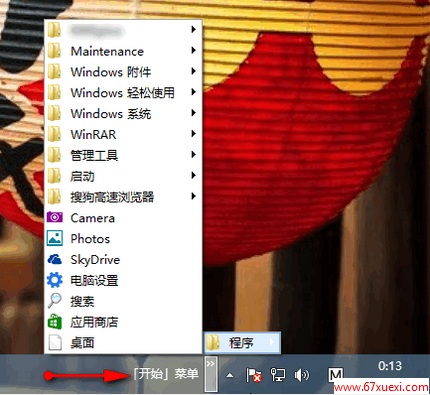
Task: Launch the Camera app icon
Action: tap(55, 217)
